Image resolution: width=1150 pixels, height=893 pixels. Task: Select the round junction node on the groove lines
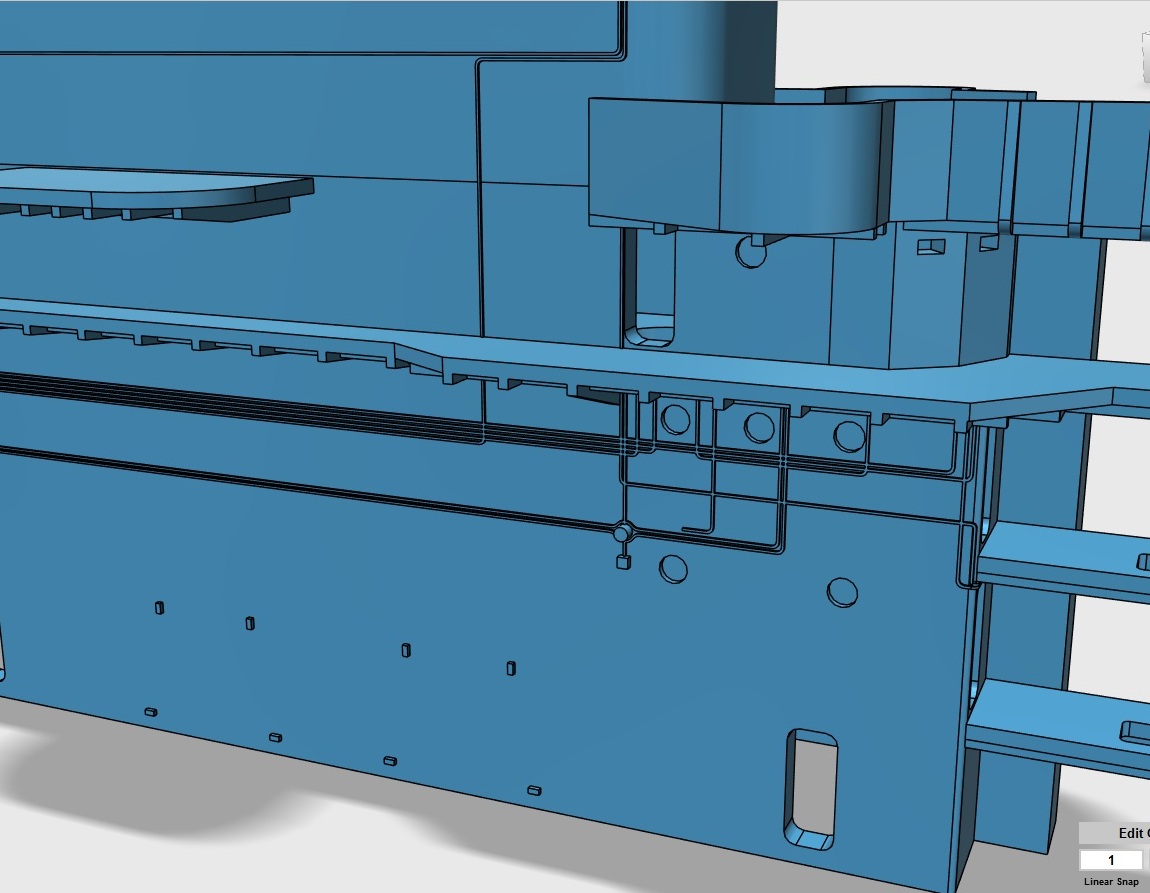622,532
